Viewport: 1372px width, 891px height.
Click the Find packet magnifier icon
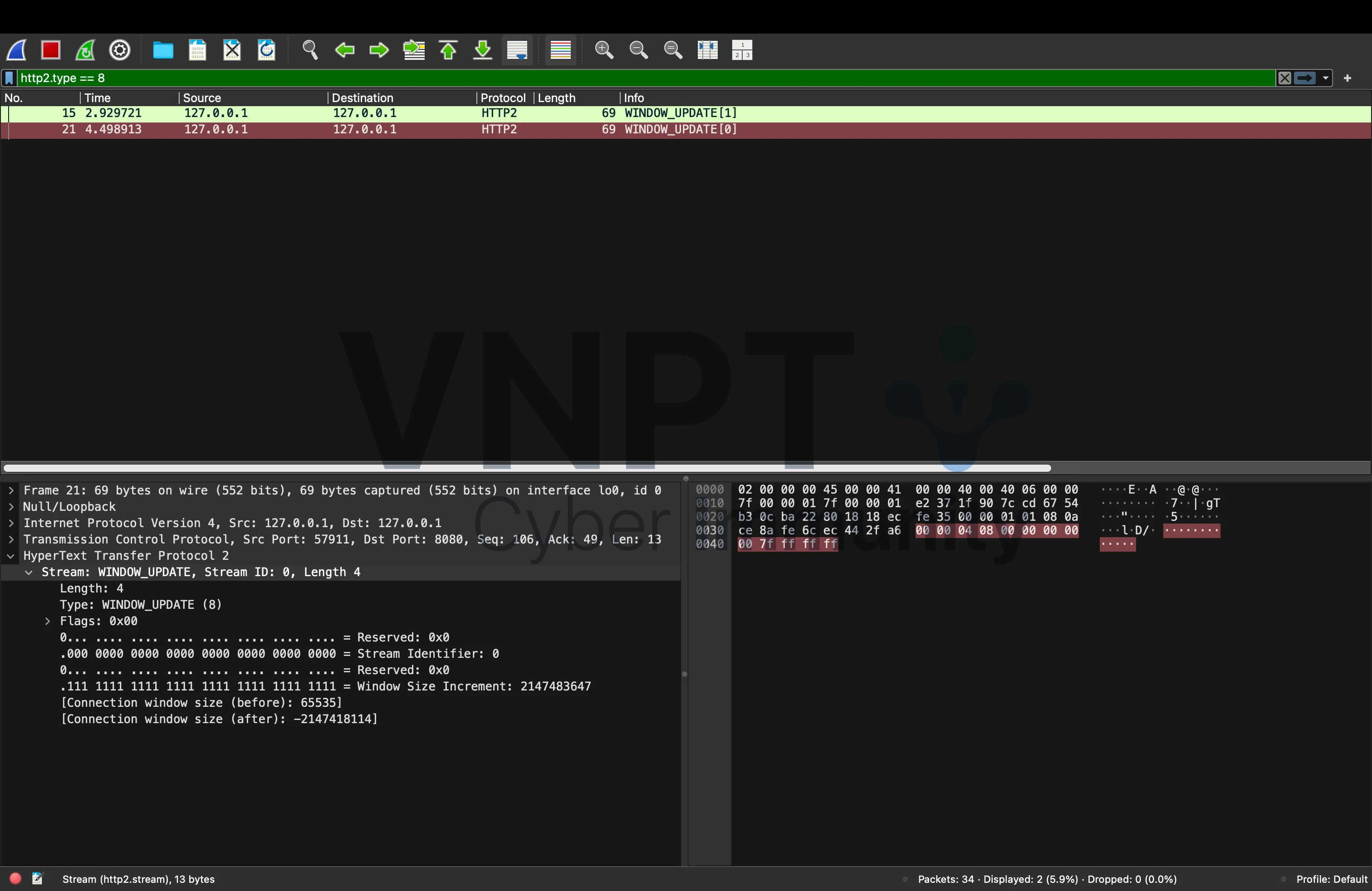(x=310, y=50)
